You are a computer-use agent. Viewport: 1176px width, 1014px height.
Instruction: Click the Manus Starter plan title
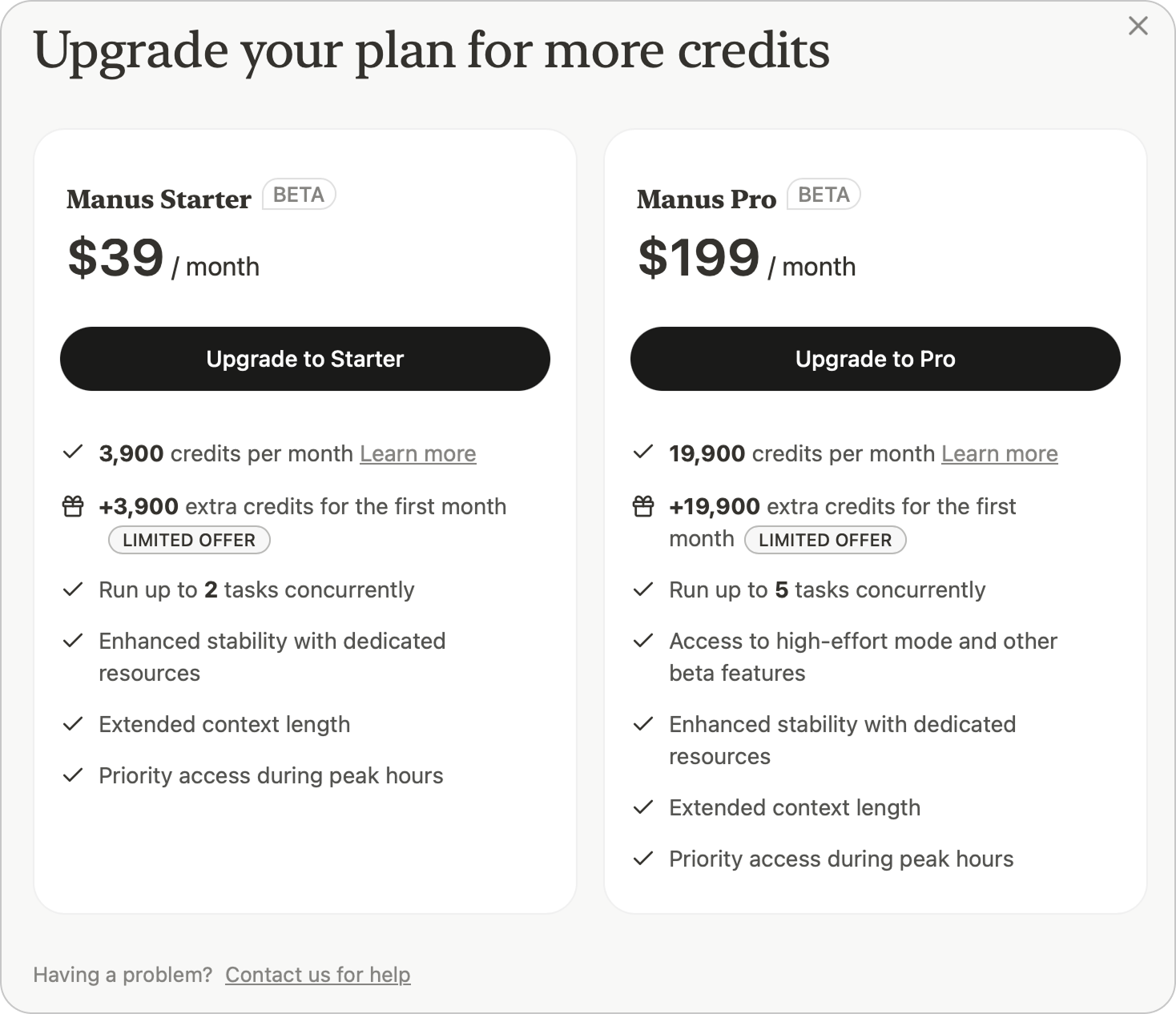159,199
